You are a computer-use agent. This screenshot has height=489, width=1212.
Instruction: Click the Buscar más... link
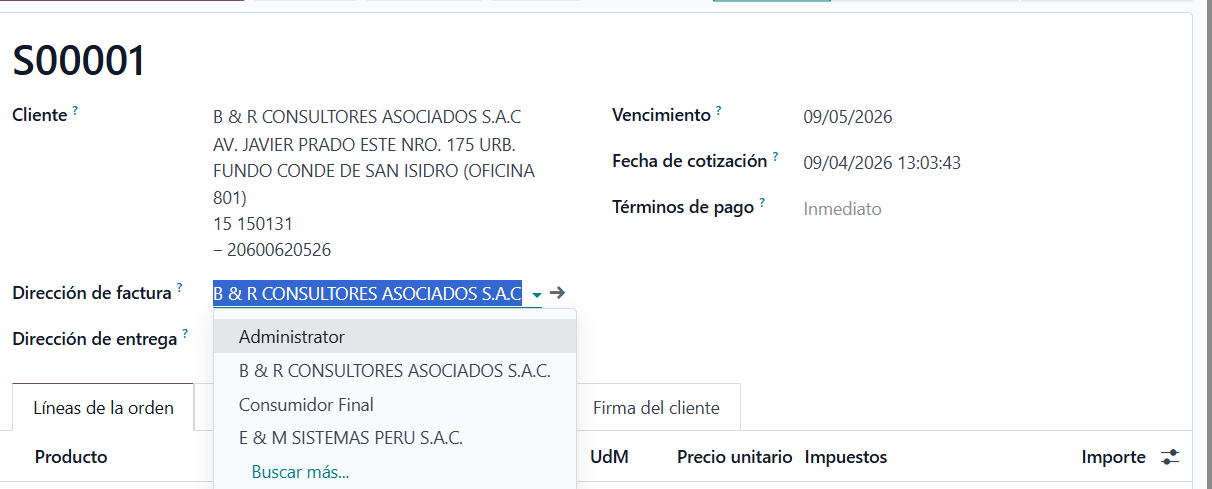coord(300,472)
